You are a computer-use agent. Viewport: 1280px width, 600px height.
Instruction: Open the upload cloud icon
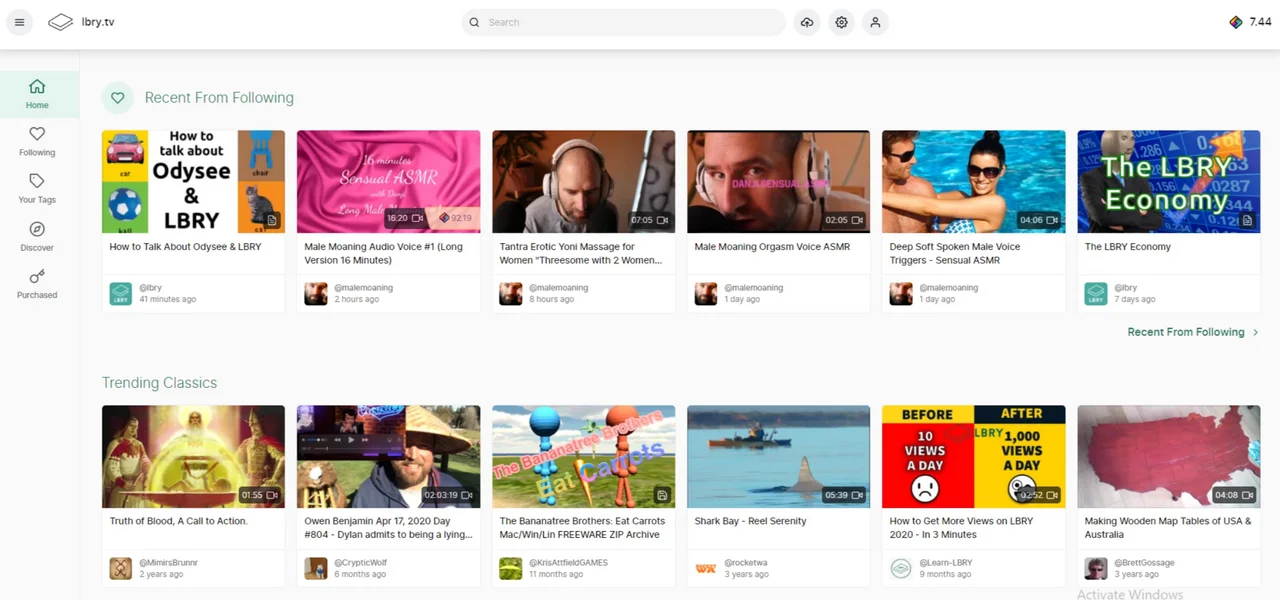(x=807, y=22)
